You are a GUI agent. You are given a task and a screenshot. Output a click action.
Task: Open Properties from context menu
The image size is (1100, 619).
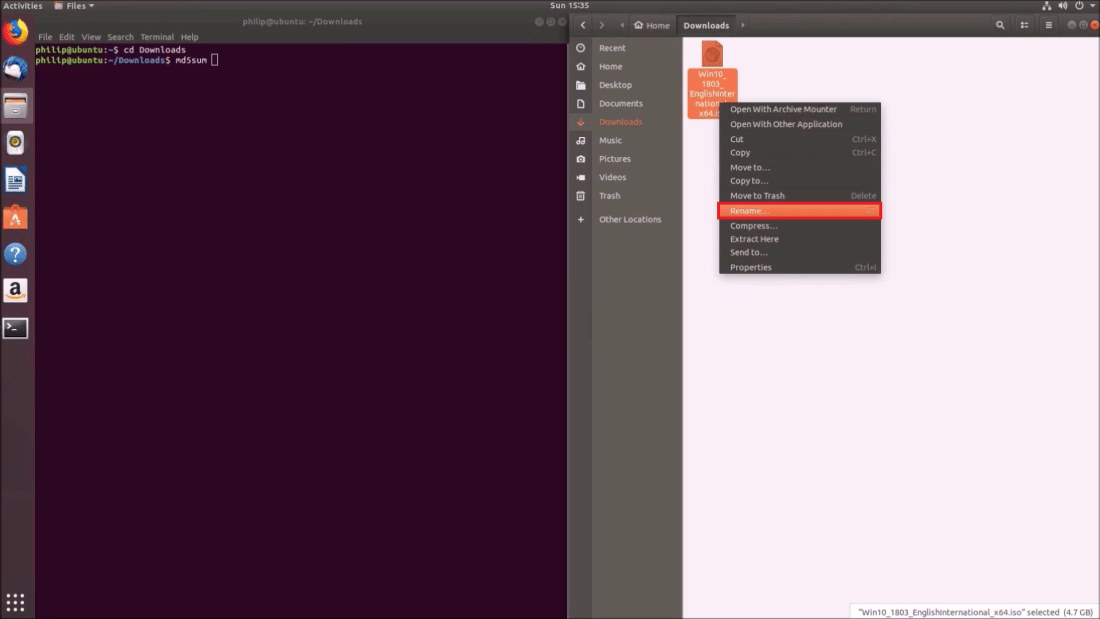(800, 267)
